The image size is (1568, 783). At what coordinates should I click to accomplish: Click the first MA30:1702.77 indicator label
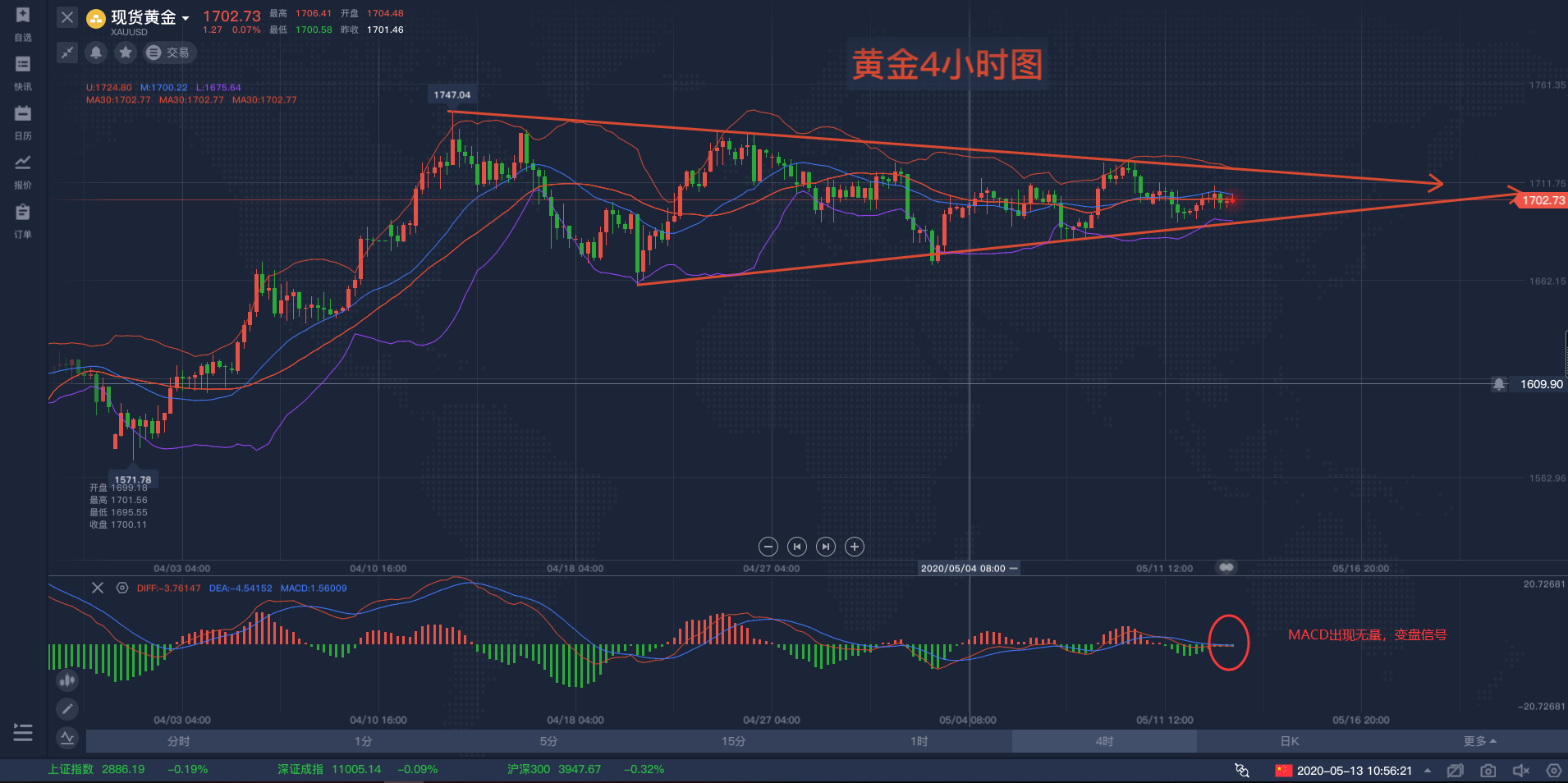point(118,100)
